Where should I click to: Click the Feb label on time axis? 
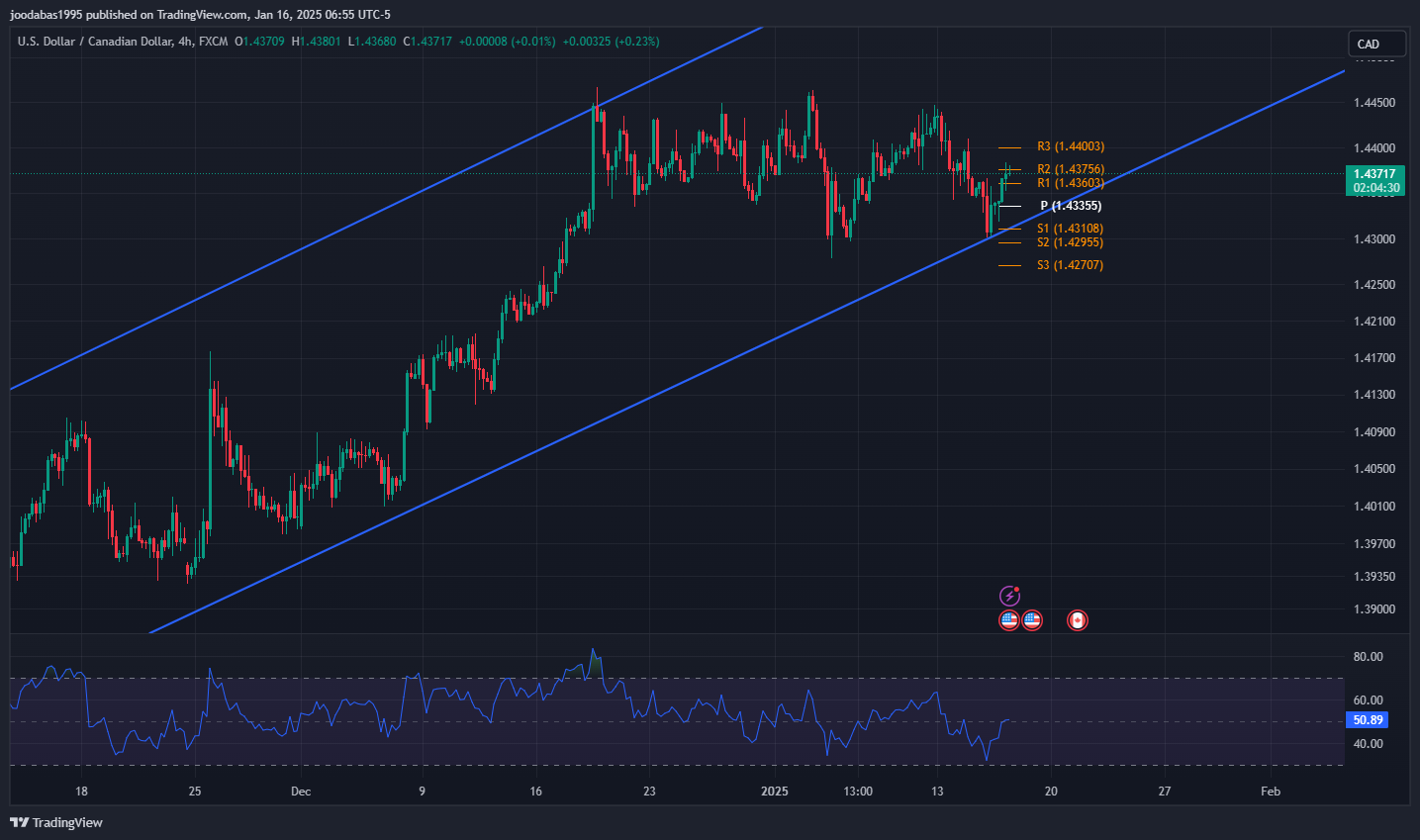1271,791
